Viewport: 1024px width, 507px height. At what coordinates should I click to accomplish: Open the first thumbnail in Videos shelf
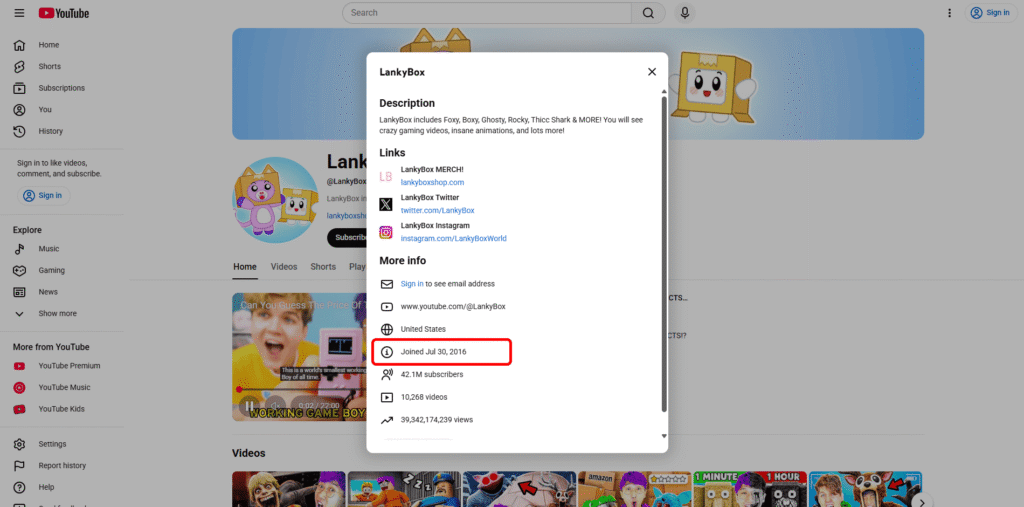pyautogui.click(x=289, y=489)
